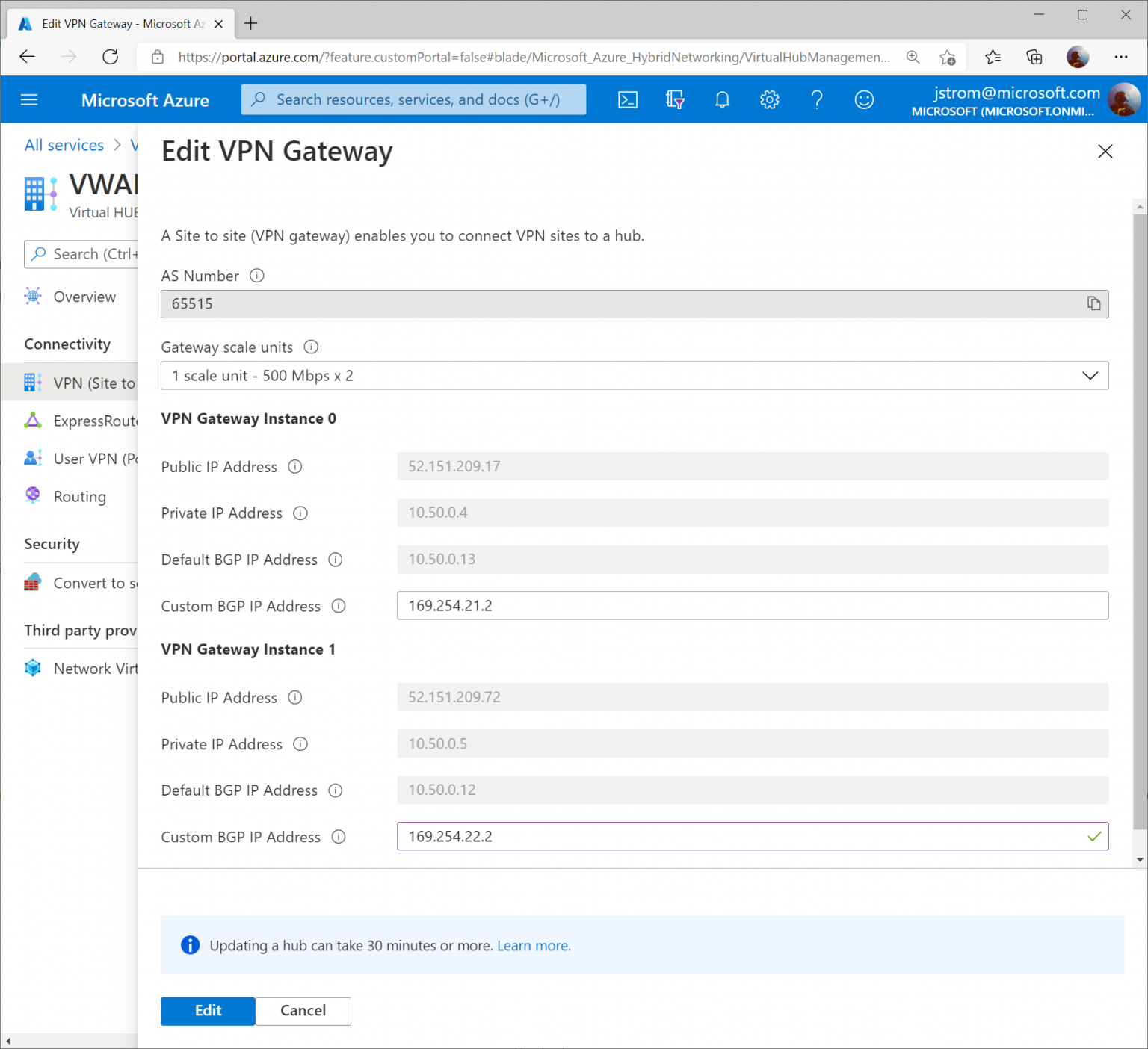Open the Directory and subscription filter icon
Image resolution: width=1148 pixels, height=1049 pixels.
[675, 99]
